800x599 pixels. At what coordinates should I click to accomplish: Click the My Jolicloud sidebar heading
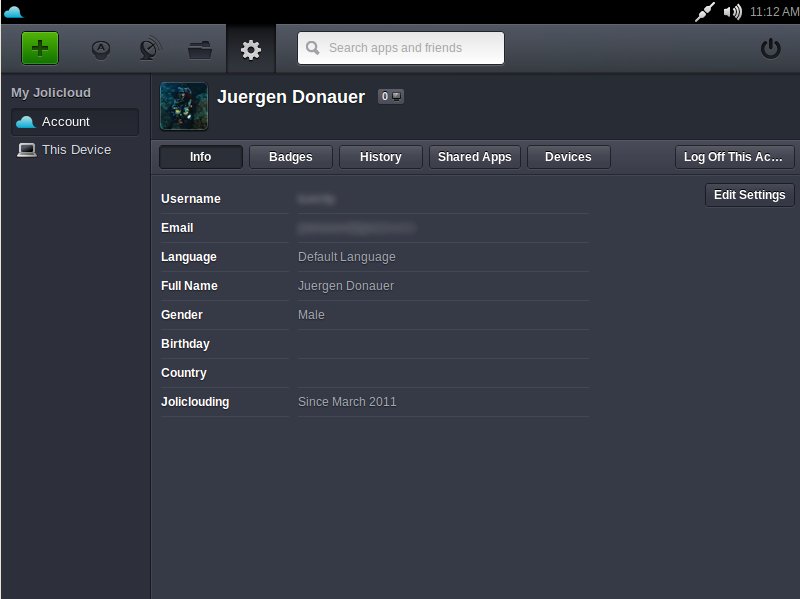click(51, 93)
